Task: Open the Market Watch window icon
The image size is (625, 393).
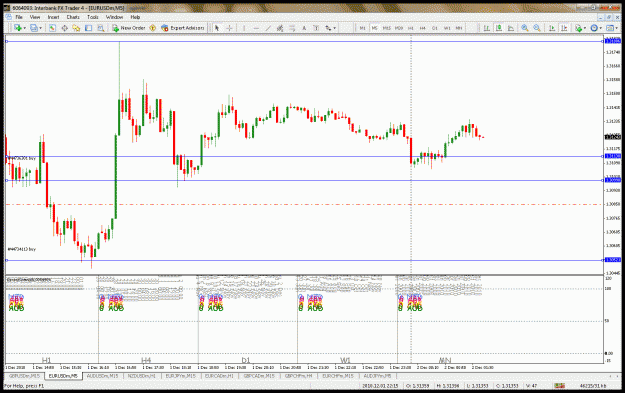Action: [52, 28]
